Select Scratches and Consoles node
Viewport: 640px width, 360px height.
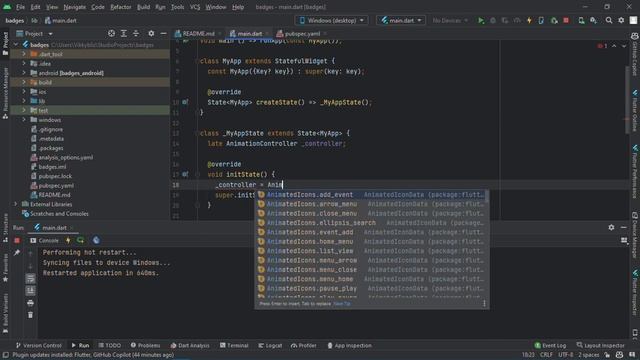[x=59, y=213]
